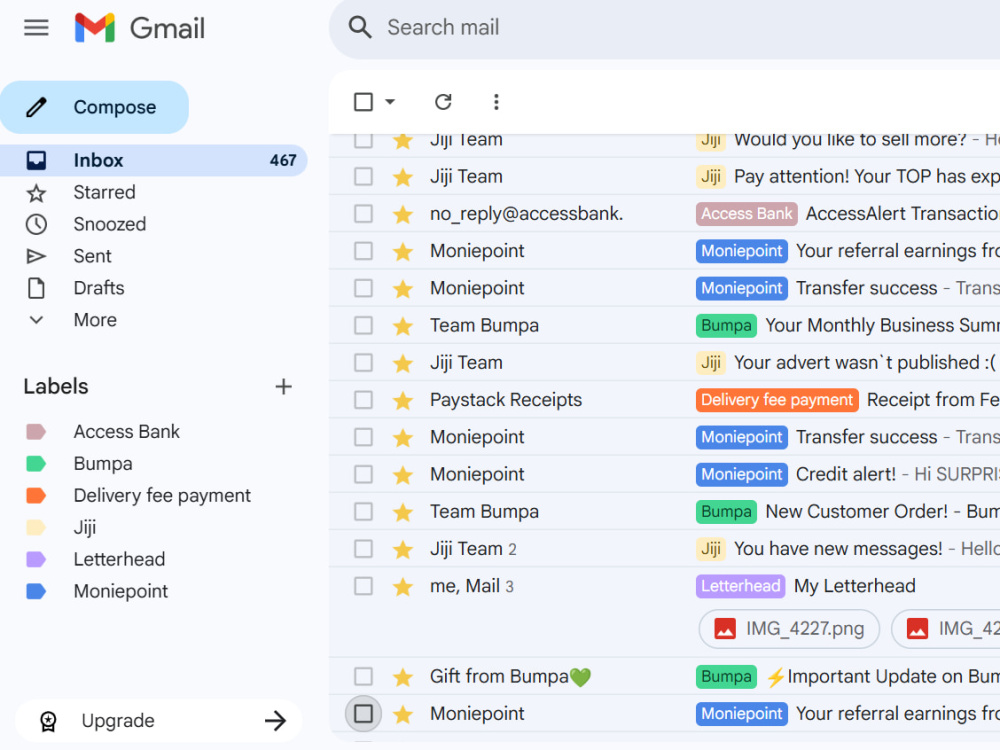1000x750 pixels.
Task: Click the Upgrade badge icon
Action: [48, 721]
